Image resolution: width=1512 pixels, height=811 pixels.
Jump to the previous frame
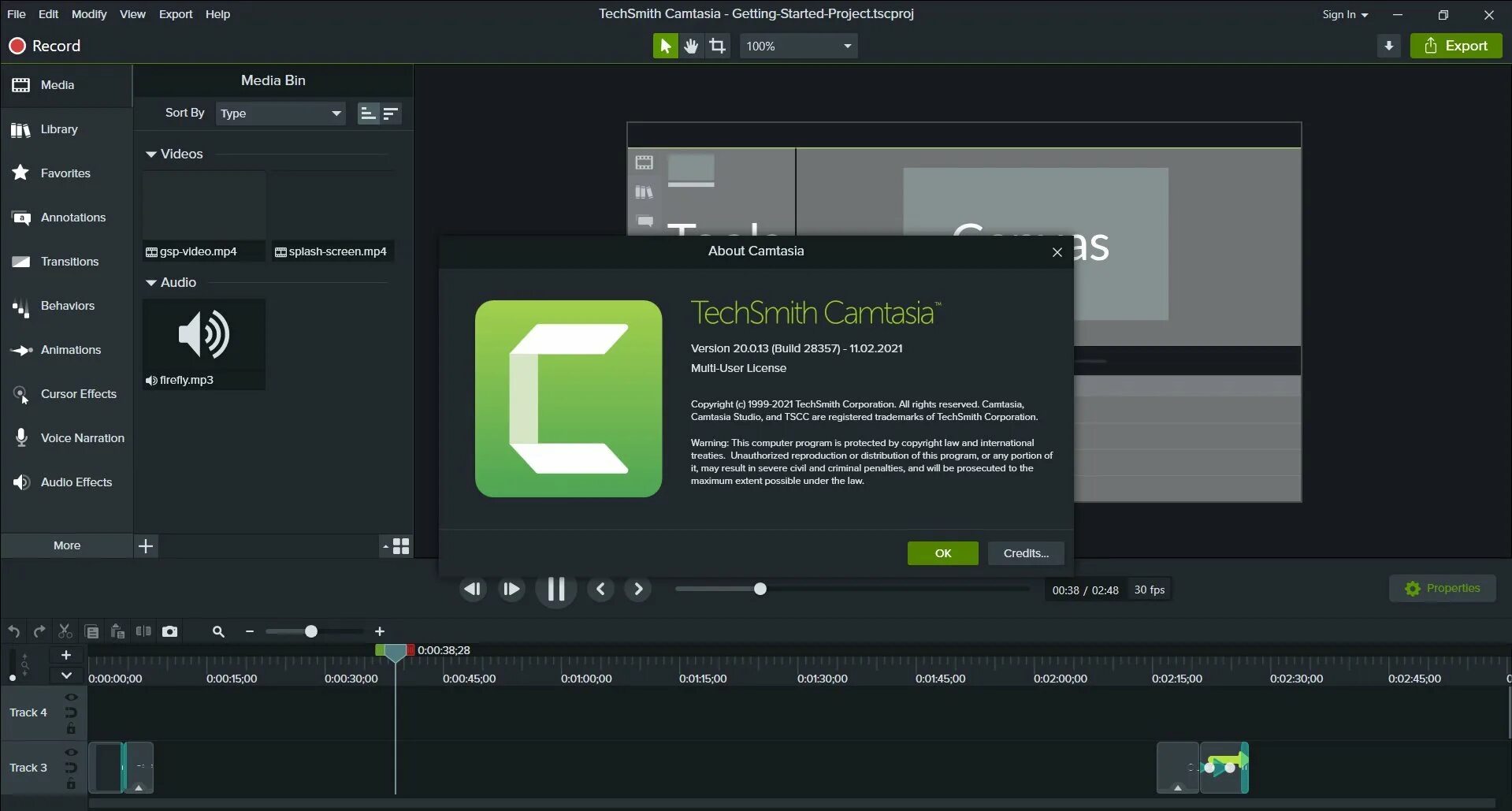click(x=473, y=589)
